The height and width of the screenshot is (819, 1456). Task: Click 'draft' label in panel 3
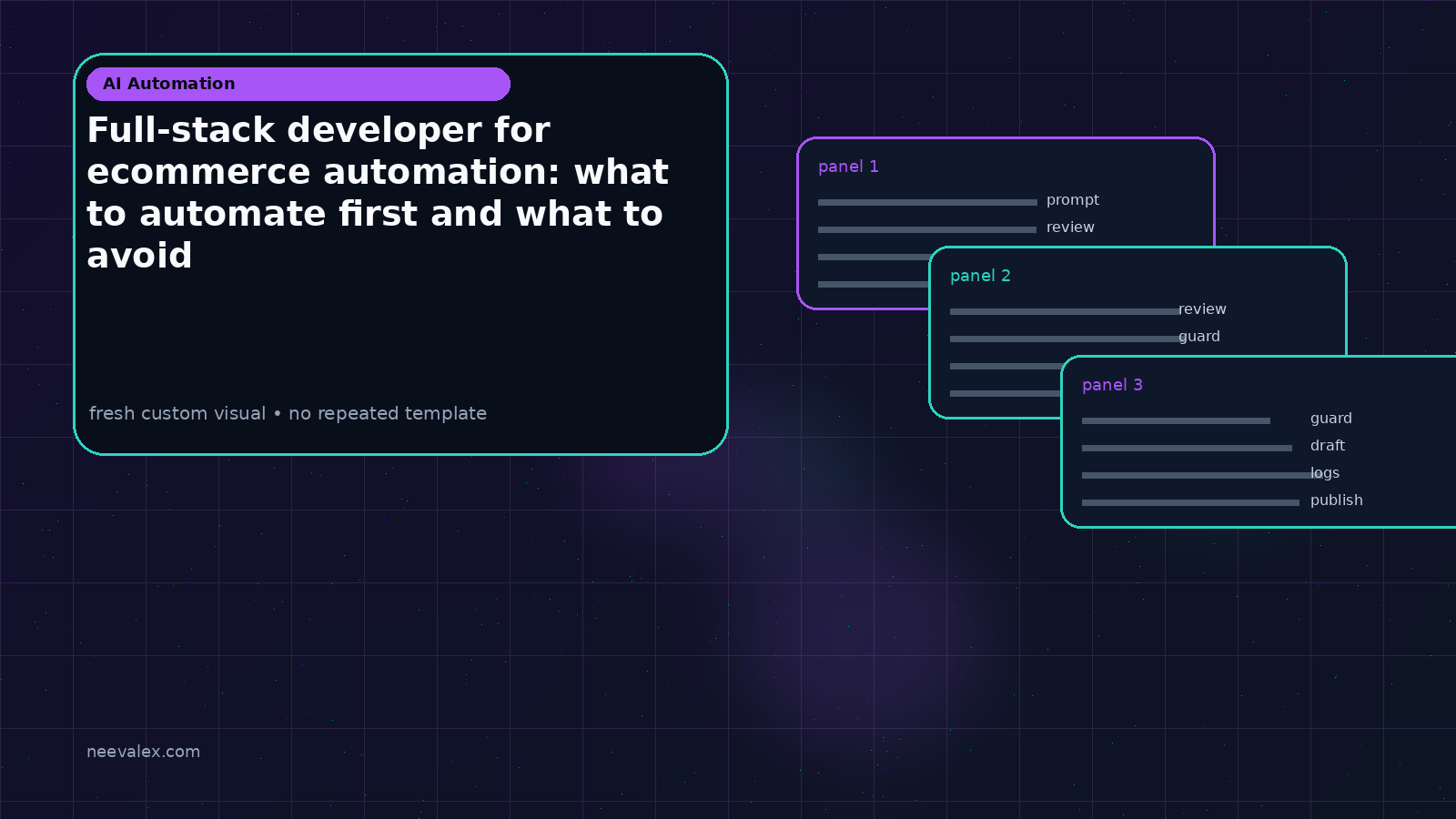point(1328,446)
